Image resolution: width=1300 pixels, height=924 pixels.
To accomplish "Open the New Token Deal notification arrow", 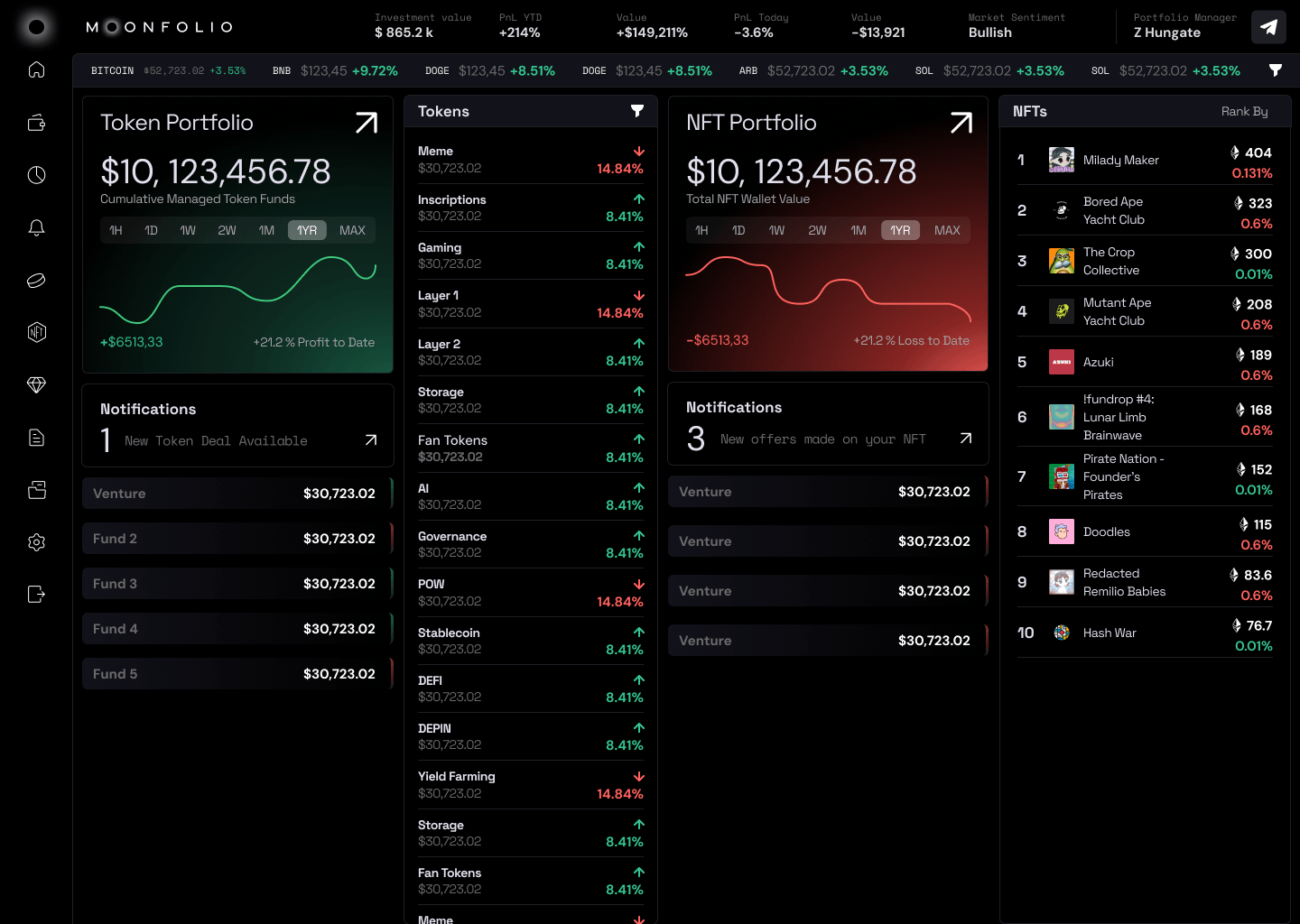I will tap(371, 440).
